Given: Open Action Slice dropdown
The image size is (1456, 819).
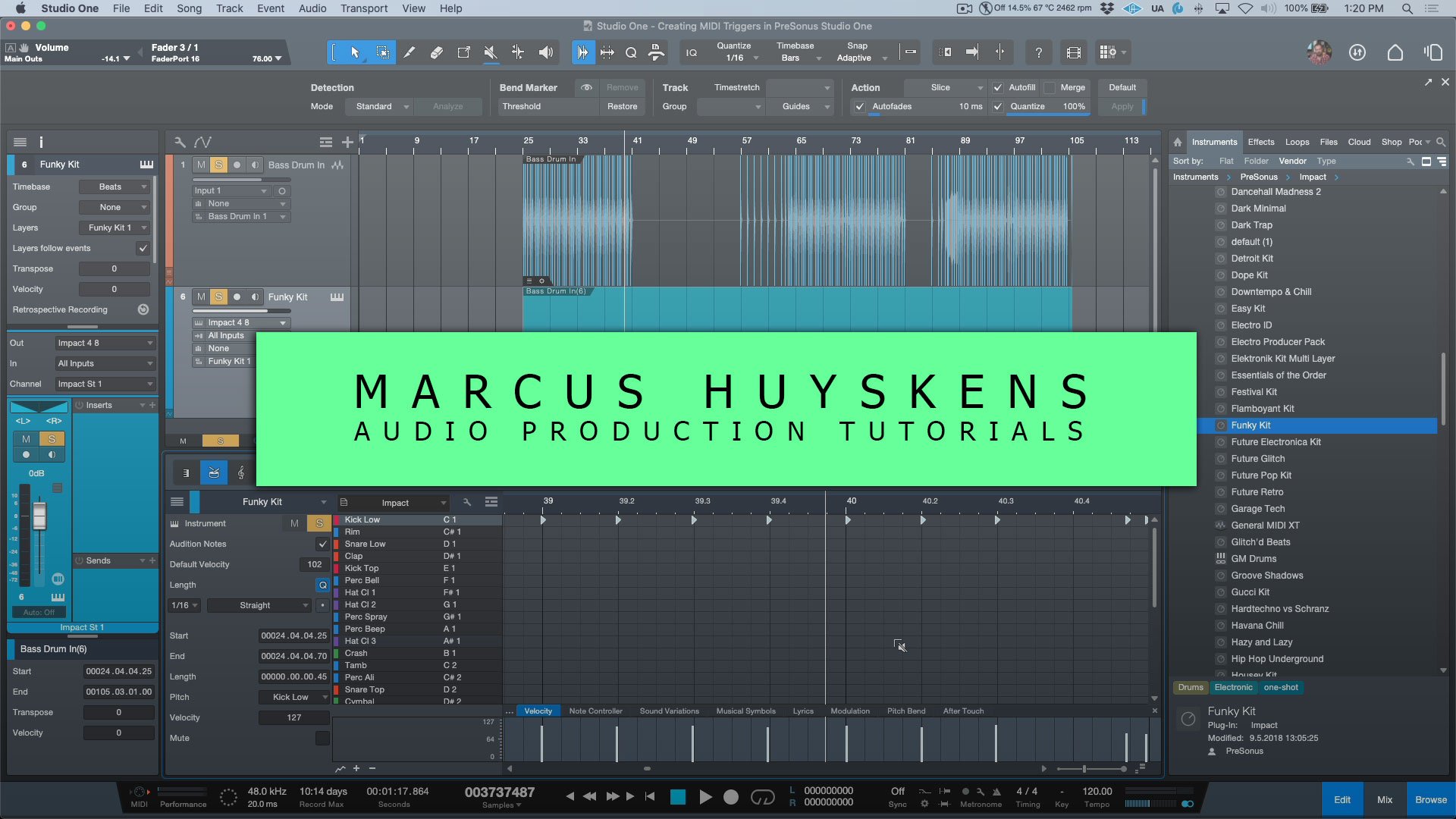Looking at the screenshot, I should (945, 88).
